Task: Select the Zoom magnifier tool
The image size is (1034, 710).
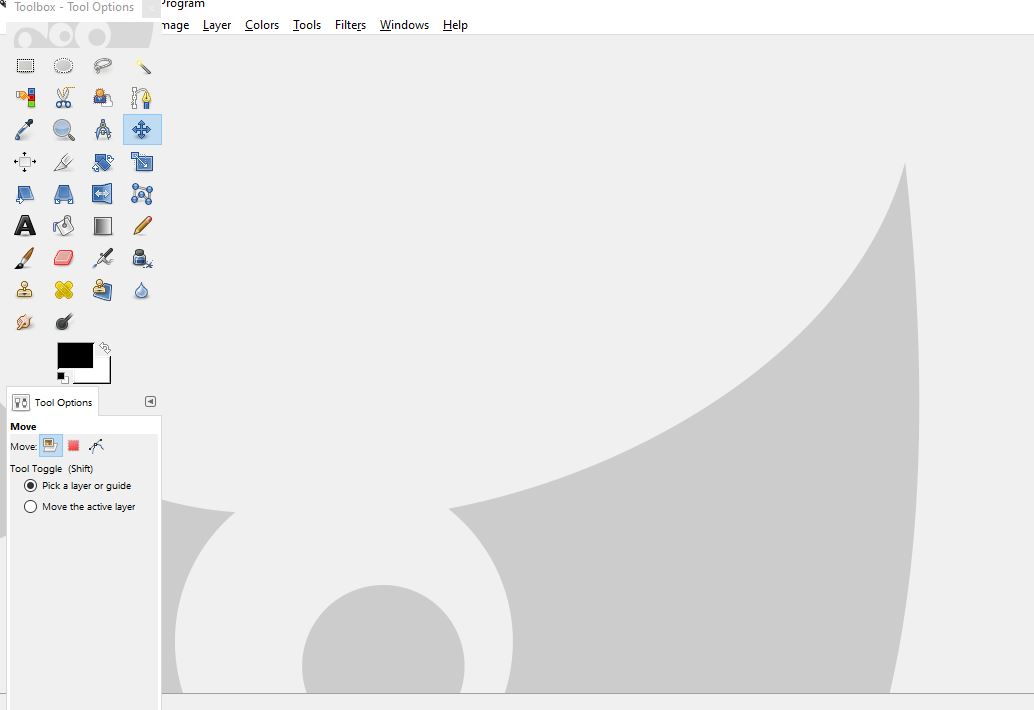Action: click(63, 130)
